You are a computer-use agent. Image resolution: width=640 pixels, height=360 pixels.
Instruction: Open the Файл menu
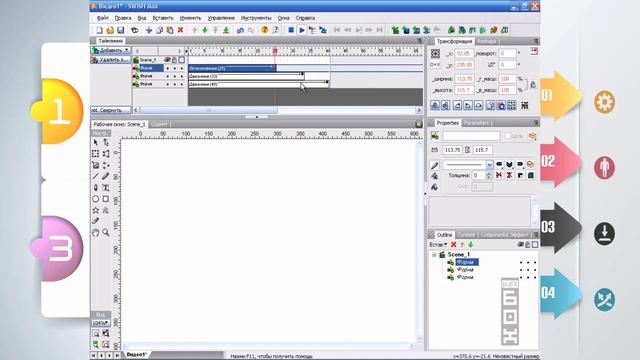tap(103, 18)
